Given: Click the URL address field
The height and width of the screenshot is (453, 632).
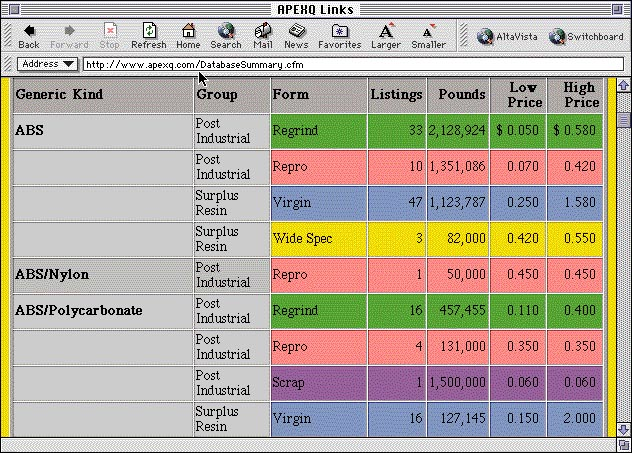Looking at the screenshot, I should point(353,64).
